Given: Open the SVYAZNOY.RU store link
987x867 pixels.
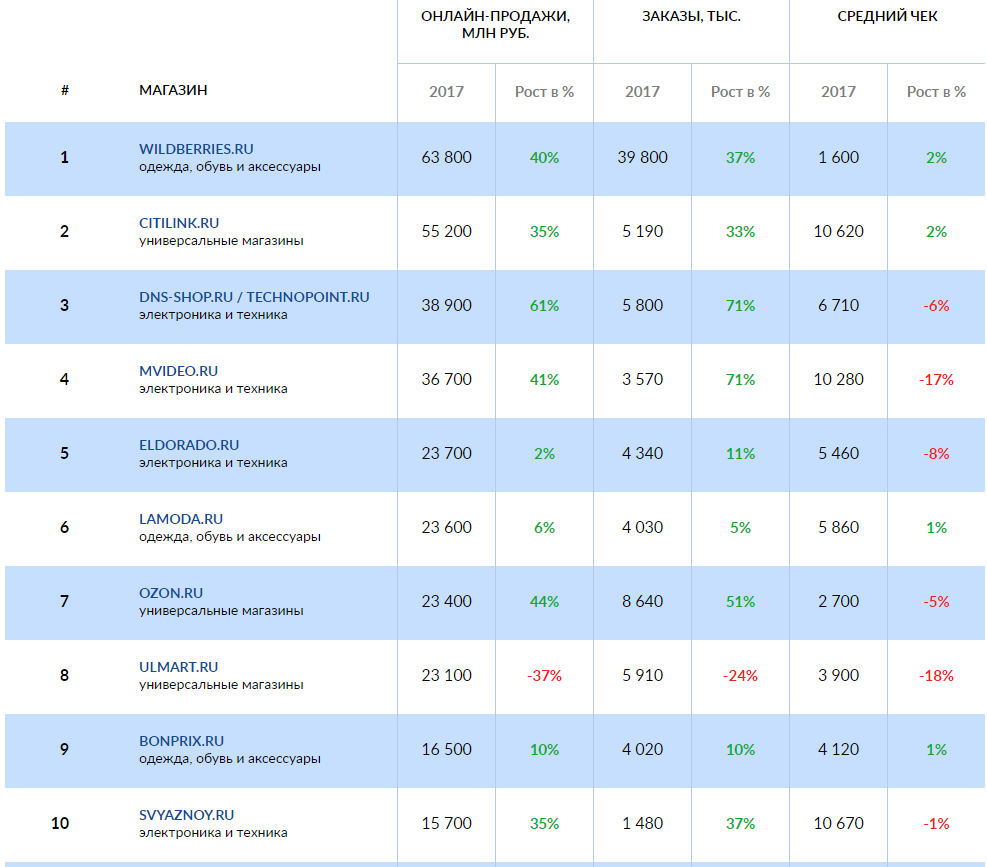Looking at the screenshot, I should [186, 815].
